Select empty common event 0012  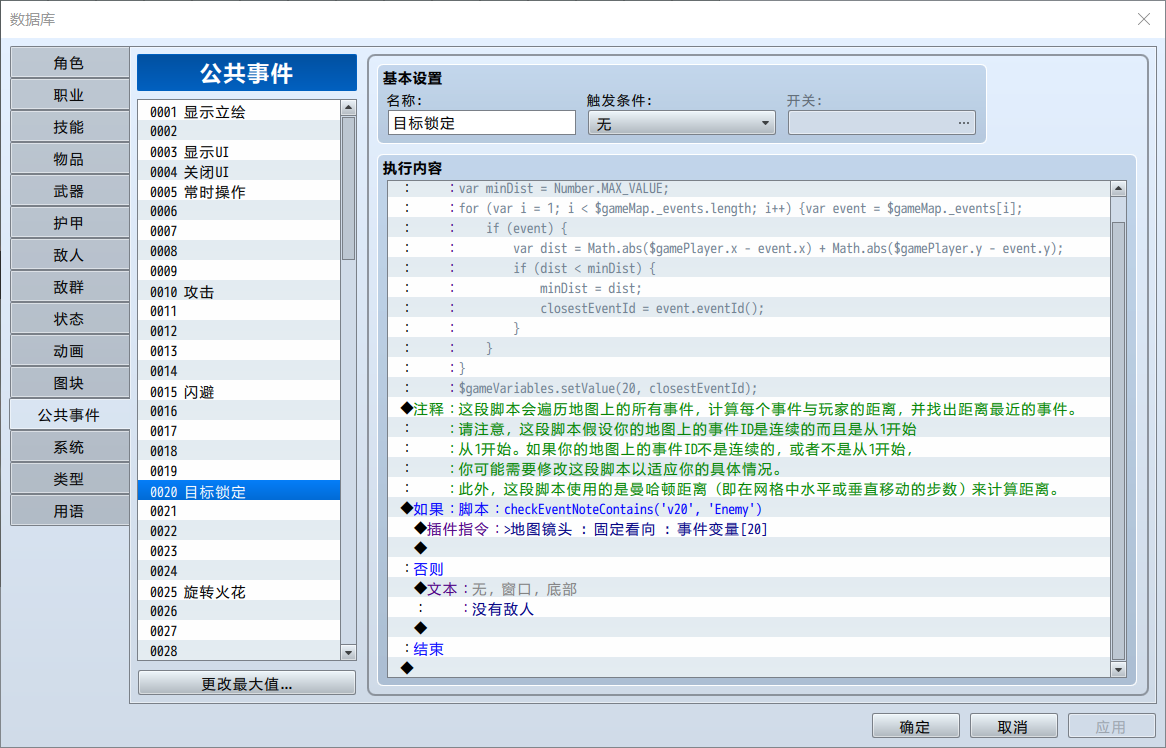tap(239, 332)
